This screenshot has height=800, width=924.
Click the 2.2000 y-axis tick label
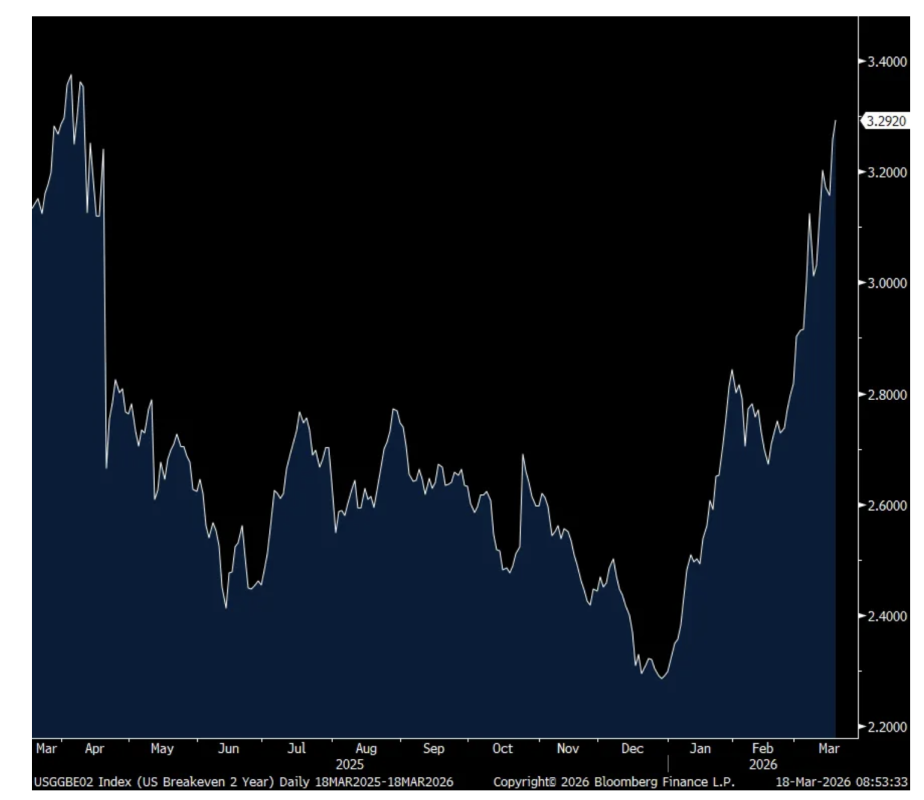pos(886,727)
